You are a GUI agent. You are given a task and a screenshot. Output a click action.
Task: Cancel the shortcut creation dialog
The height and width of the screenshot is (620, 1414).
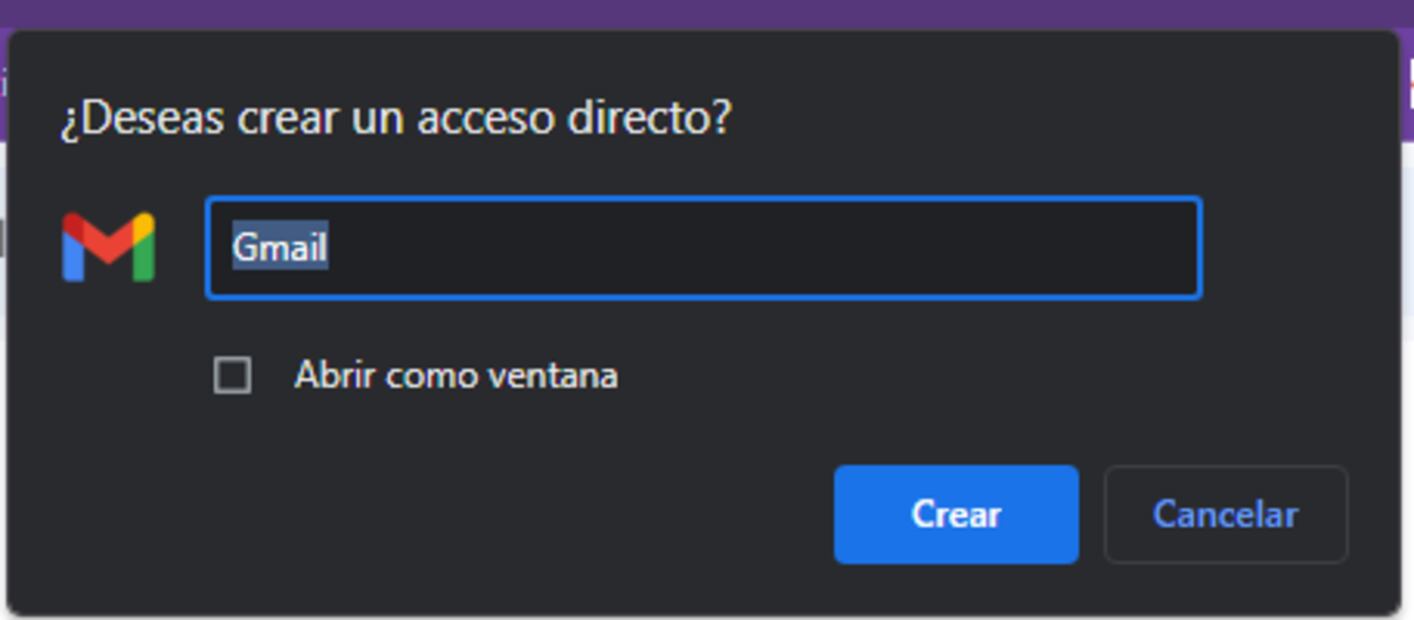(1225, 514)
